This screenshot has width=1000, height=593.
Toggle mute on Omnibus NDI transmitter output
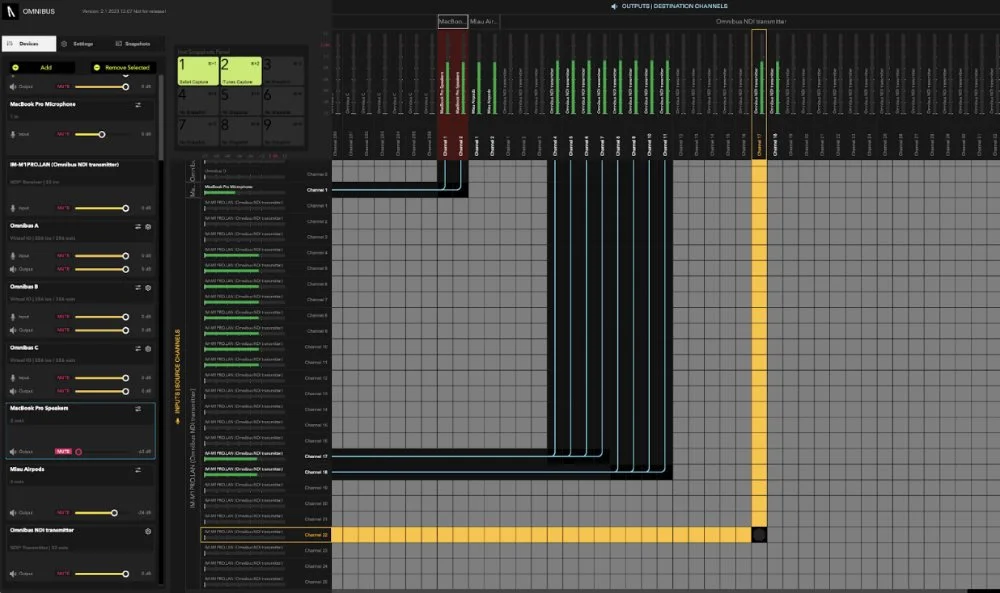(x=63, y=573)
